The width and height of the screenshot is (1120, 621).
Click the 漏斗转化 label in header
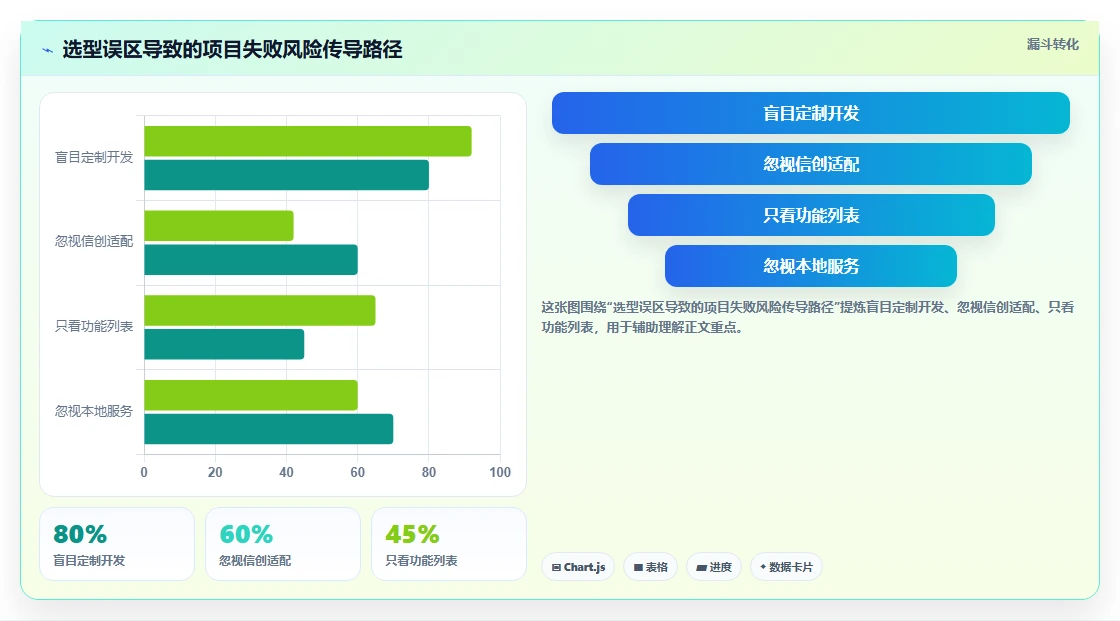point(1052,44)
